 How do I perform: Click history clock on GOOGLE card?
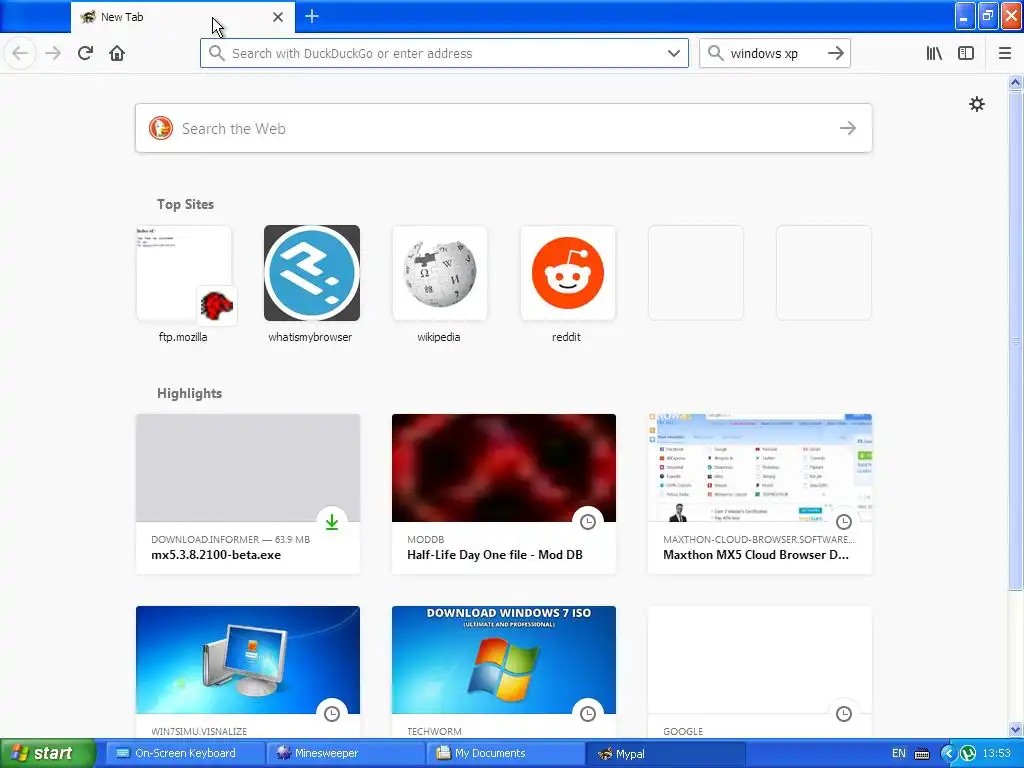pyautogui.click(x=844, y=714)
